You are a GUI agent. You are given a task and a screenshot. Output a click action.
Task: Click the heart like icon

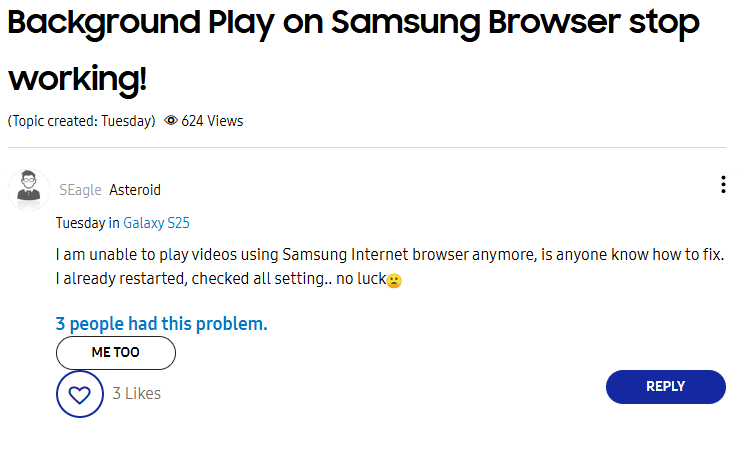click(79, 394)
